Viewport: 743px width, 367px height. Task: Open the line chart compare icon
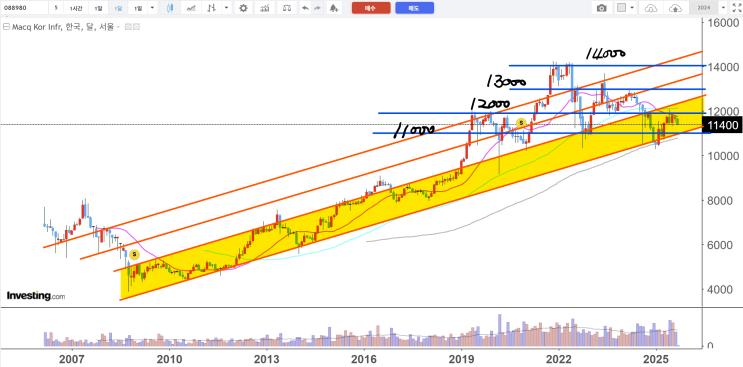pyautogui.click(x=190, y=8)
